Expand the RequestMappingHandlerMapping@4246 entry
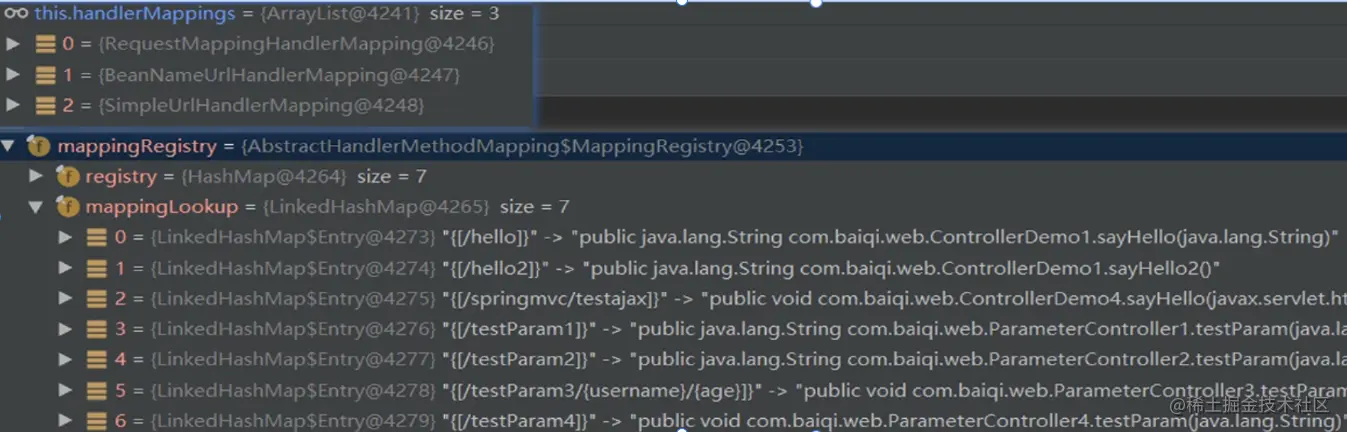Screen dimensions: 1347x432 [13, 44]
